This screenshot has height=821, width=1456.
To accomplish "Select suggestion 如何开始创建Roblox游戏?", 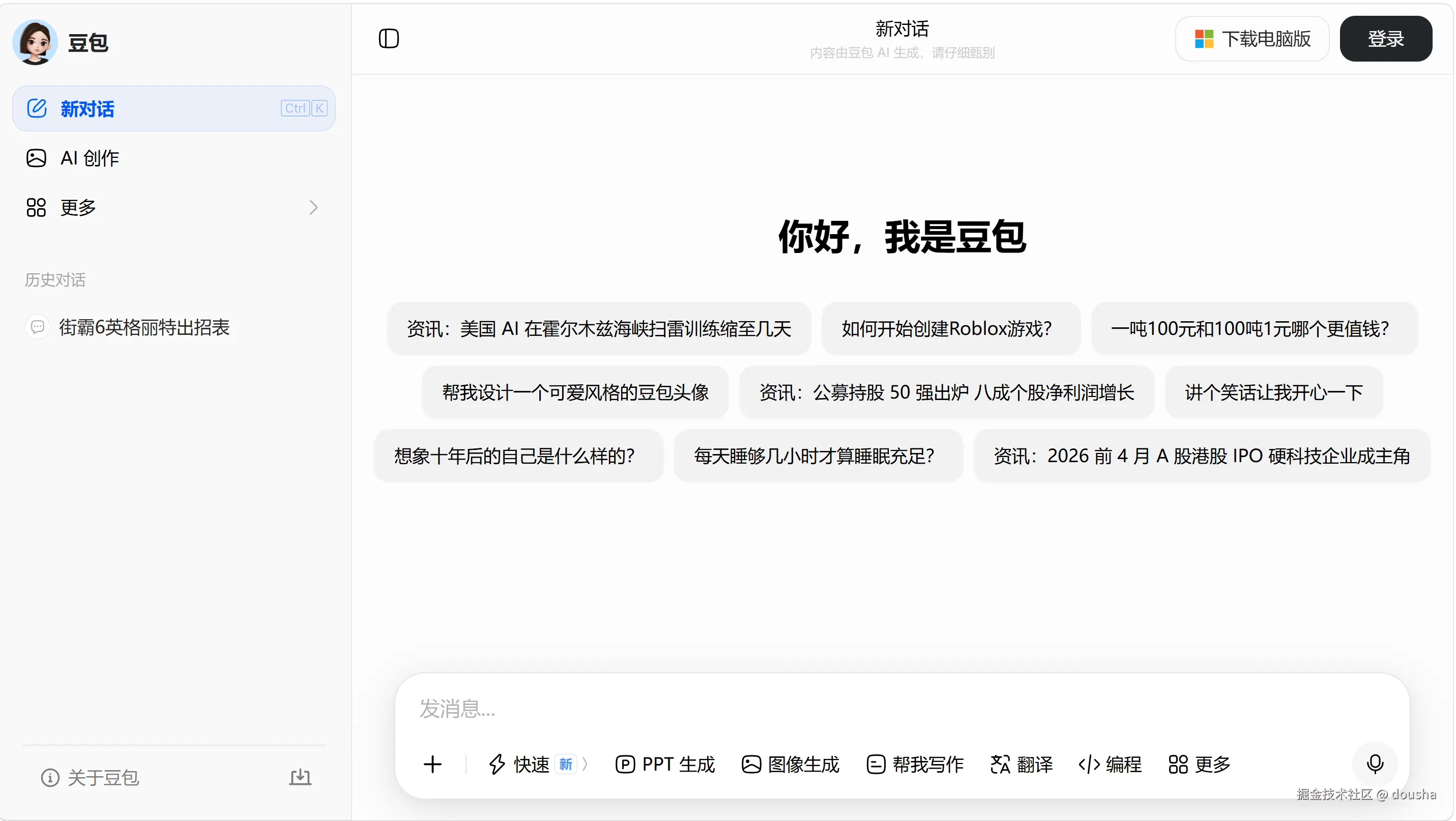I will [951, 328].
